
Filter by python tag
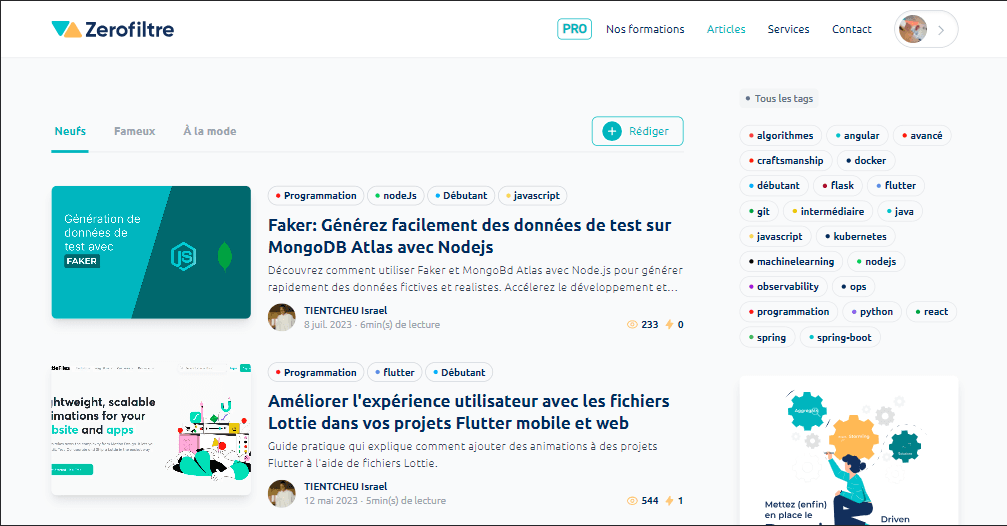click(872, 311)
